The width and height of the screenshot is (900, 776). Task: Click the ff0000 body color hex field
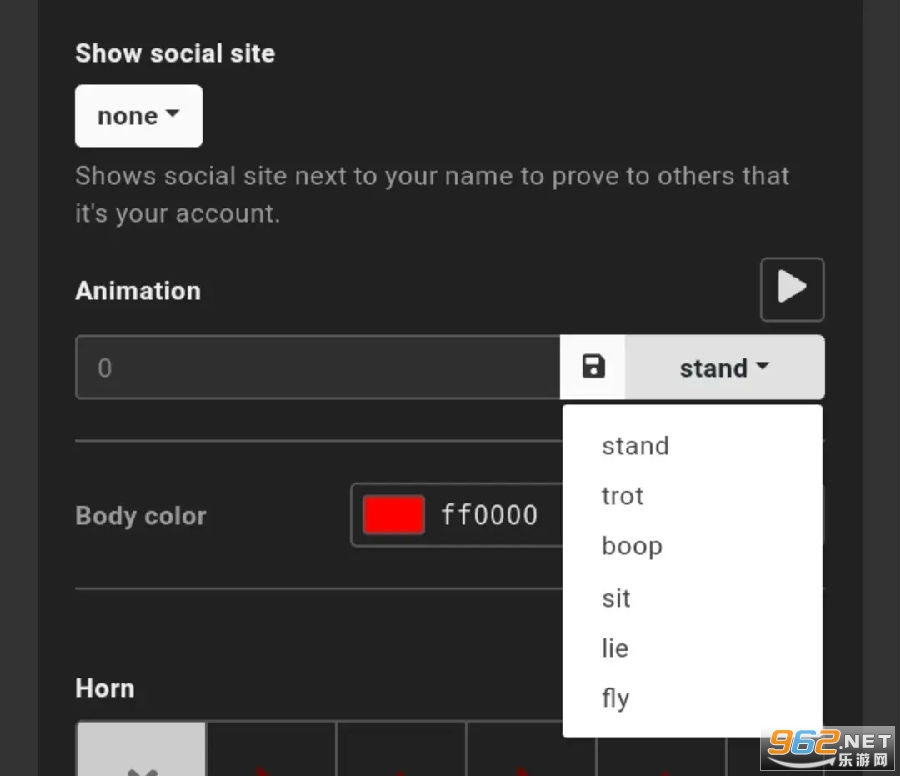coord(490,515)
